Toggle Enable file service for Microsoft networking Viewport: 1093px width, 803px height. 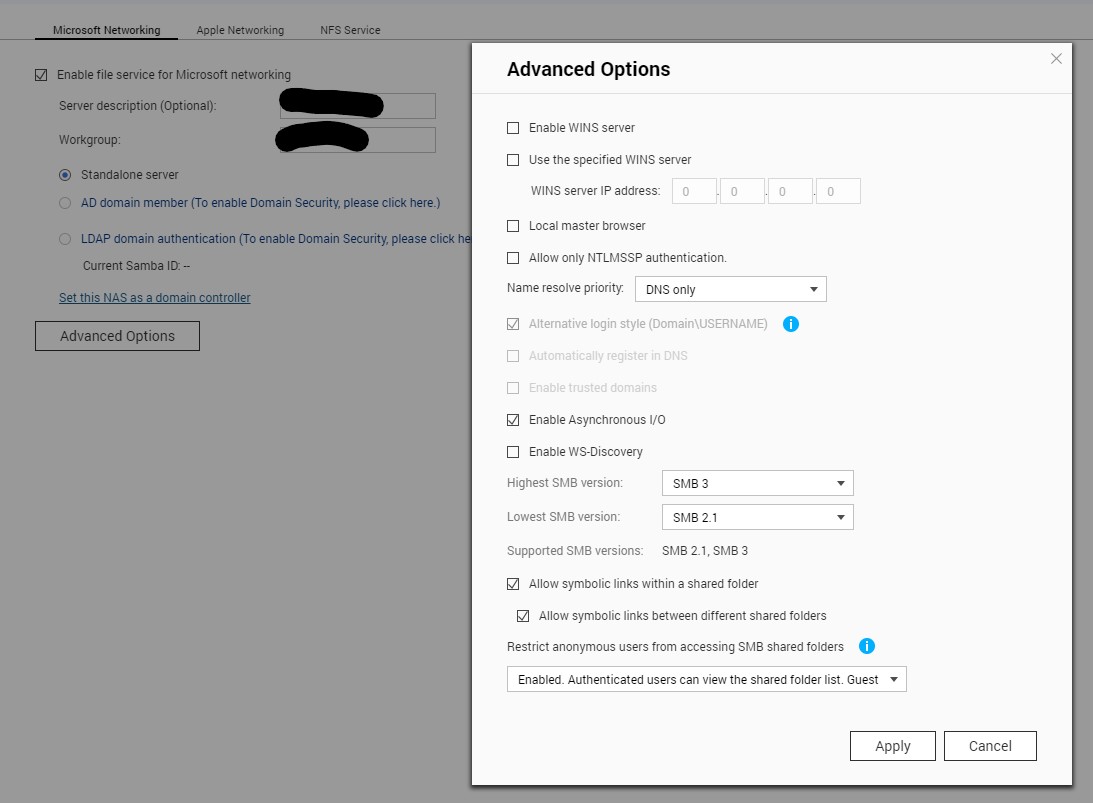41,75
